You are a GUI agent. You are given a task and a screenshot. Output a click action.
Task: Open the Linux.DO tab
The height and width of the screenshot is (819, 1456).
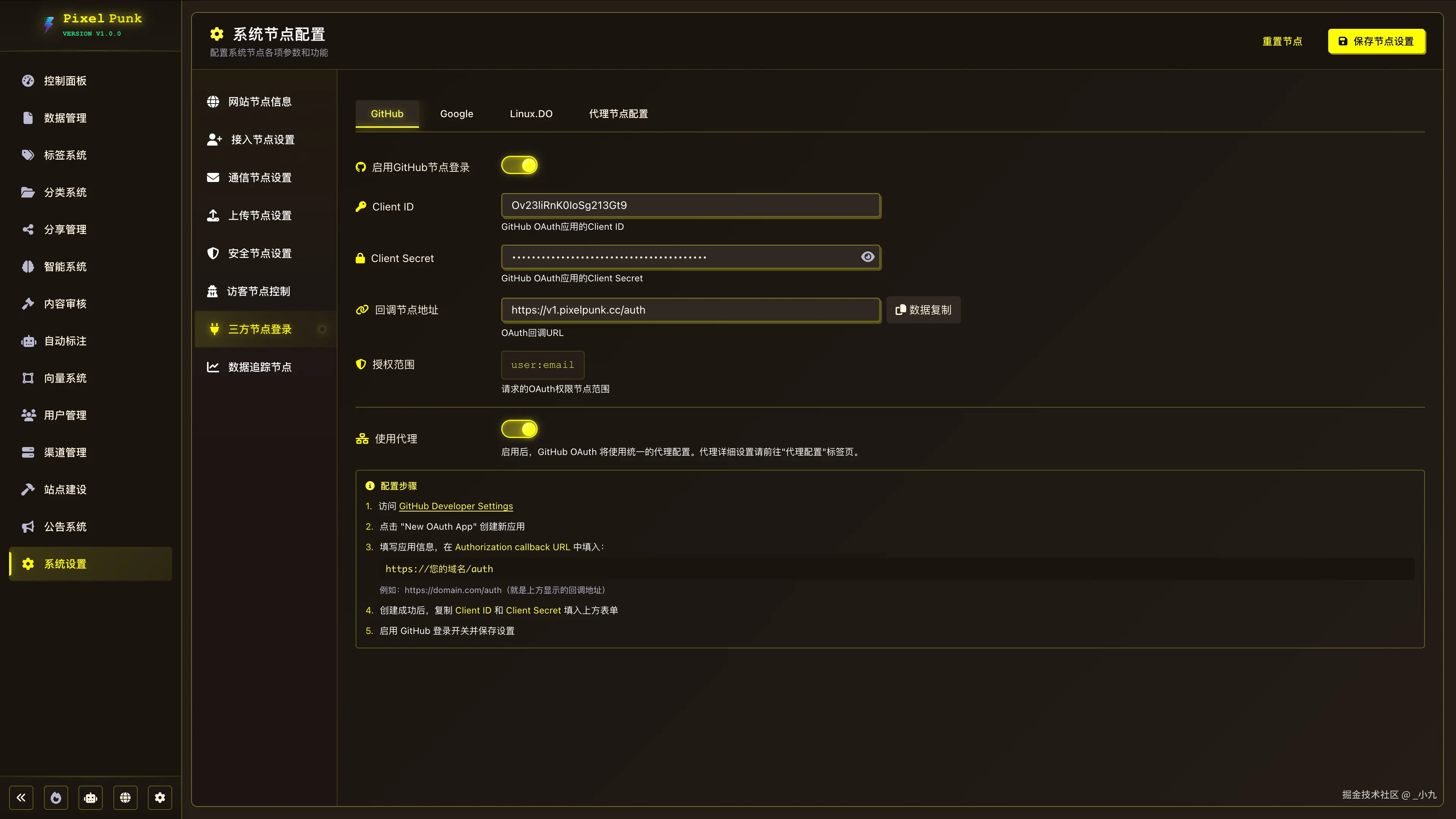pos(531,114)
